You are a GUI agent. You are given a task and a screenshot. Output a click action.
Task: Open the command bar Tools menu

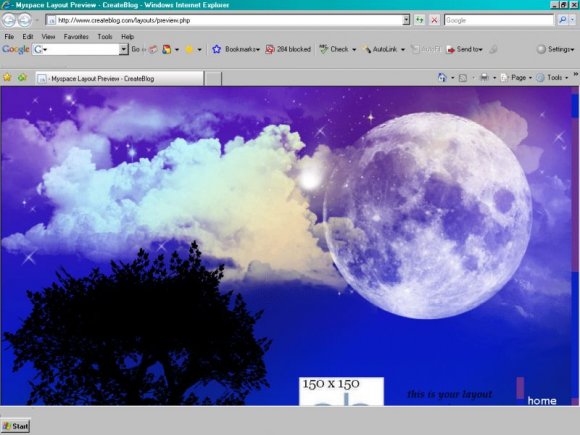[x=552, y=78]
